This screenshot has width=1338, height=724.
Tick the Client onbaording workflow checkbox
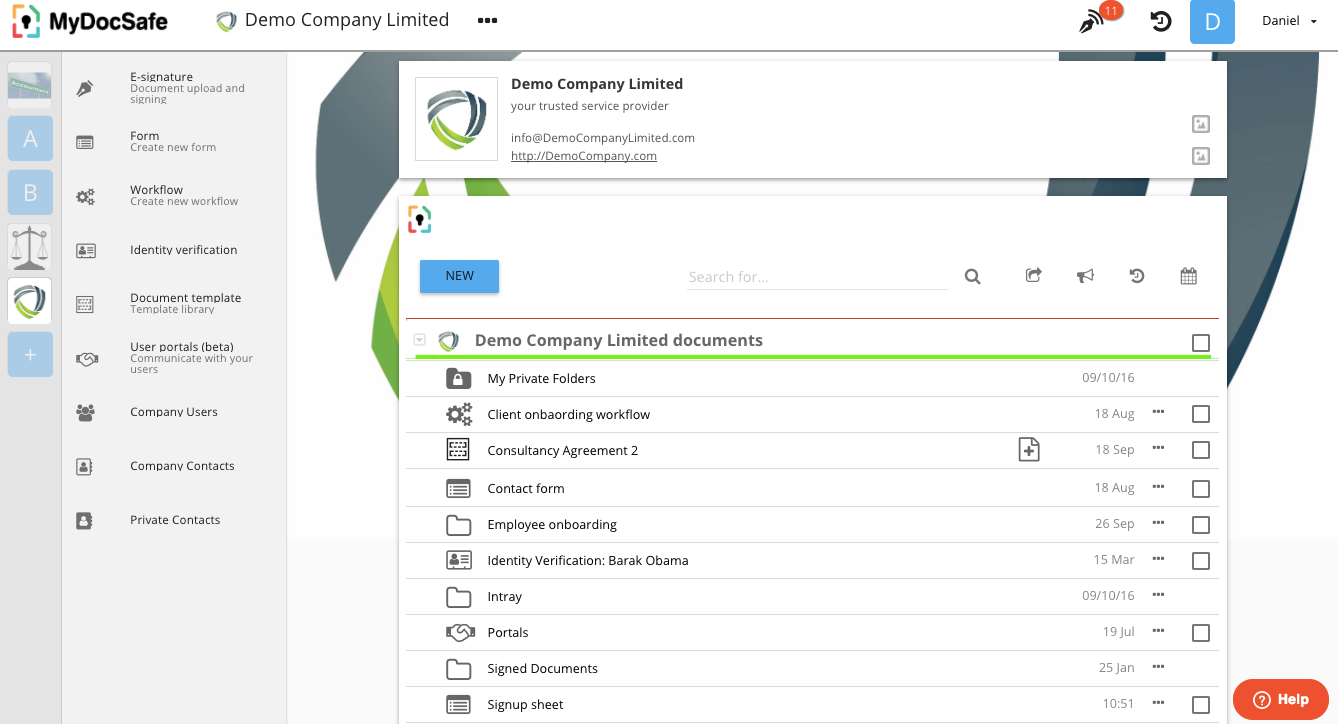click(x=1201, y=414)
